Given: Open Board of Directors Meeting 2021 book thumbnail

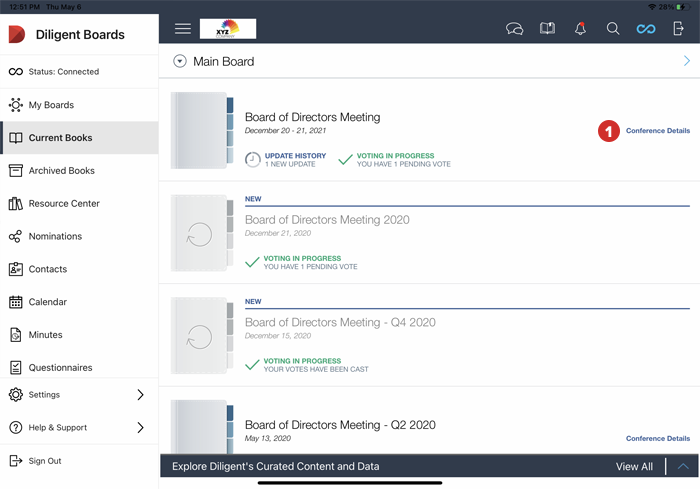Looking at the screenshot, I should pos(202,131).
